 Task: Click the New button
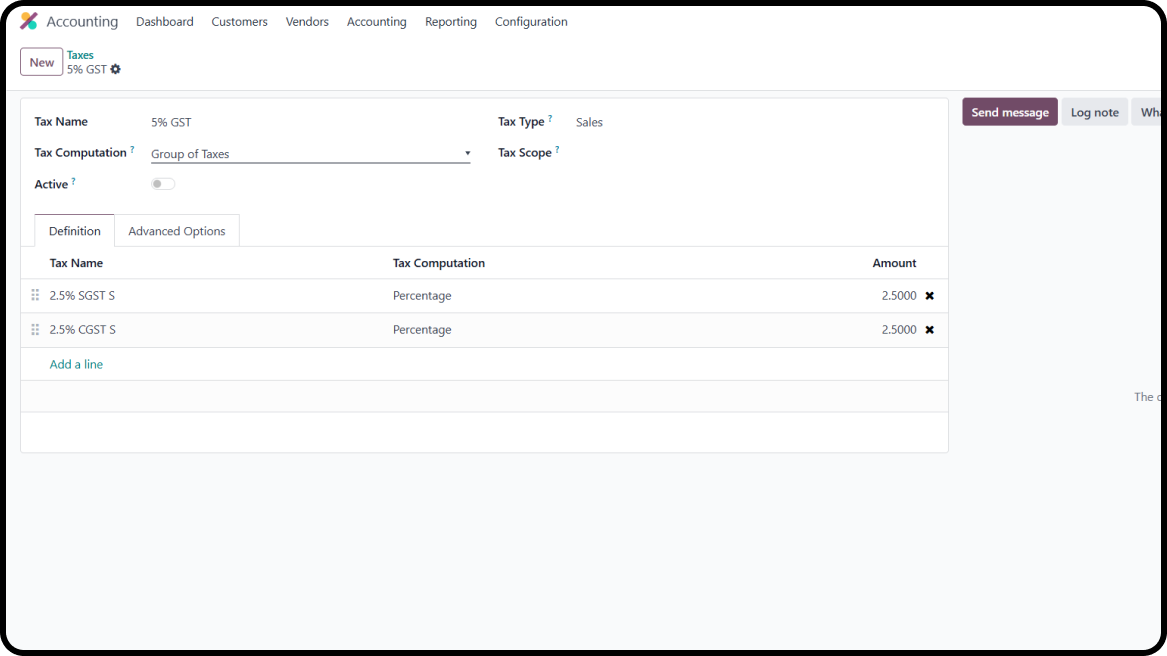[41, 61]
